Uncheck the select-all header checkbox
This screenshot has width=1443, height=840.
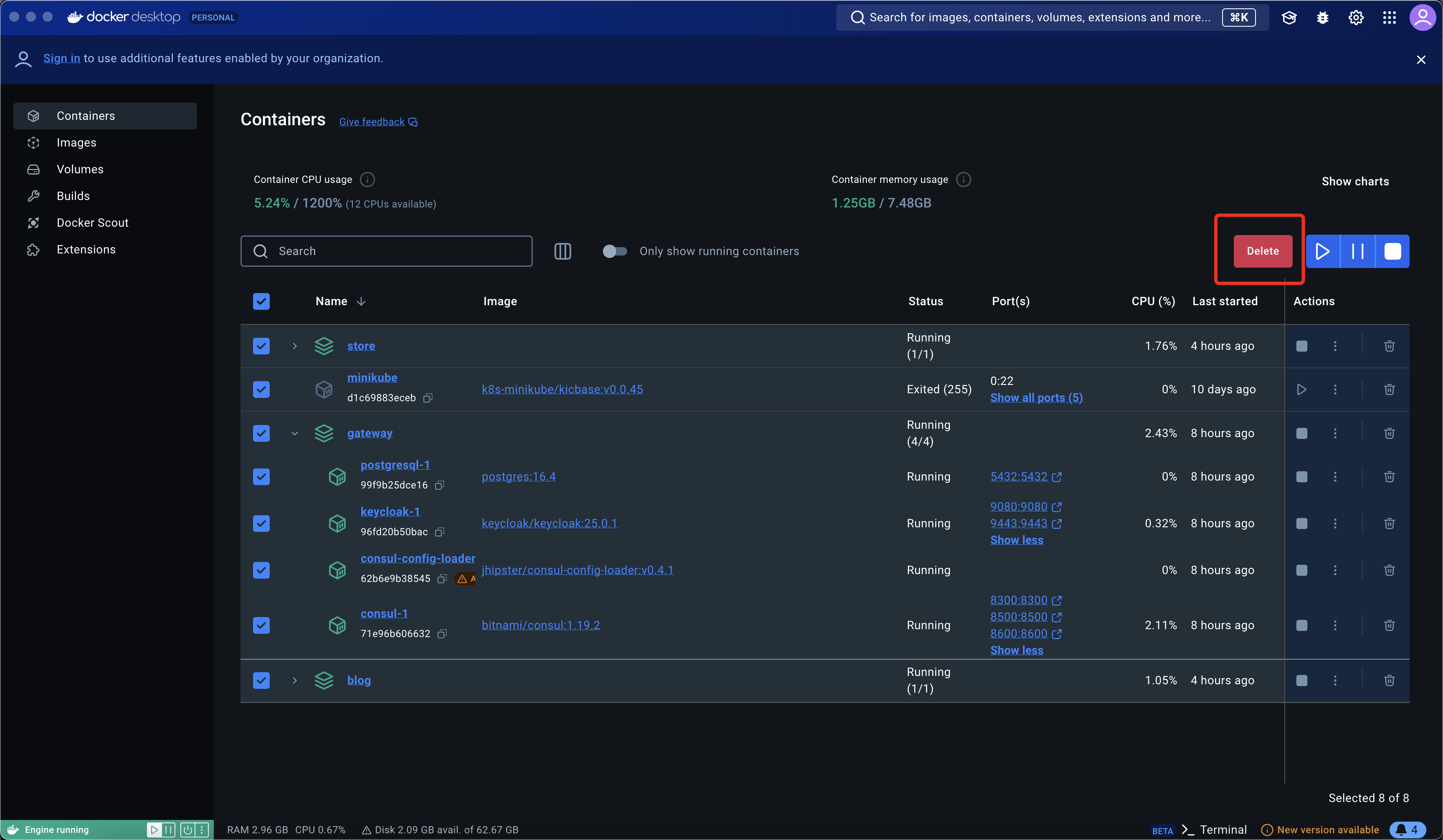coord(261,301)
